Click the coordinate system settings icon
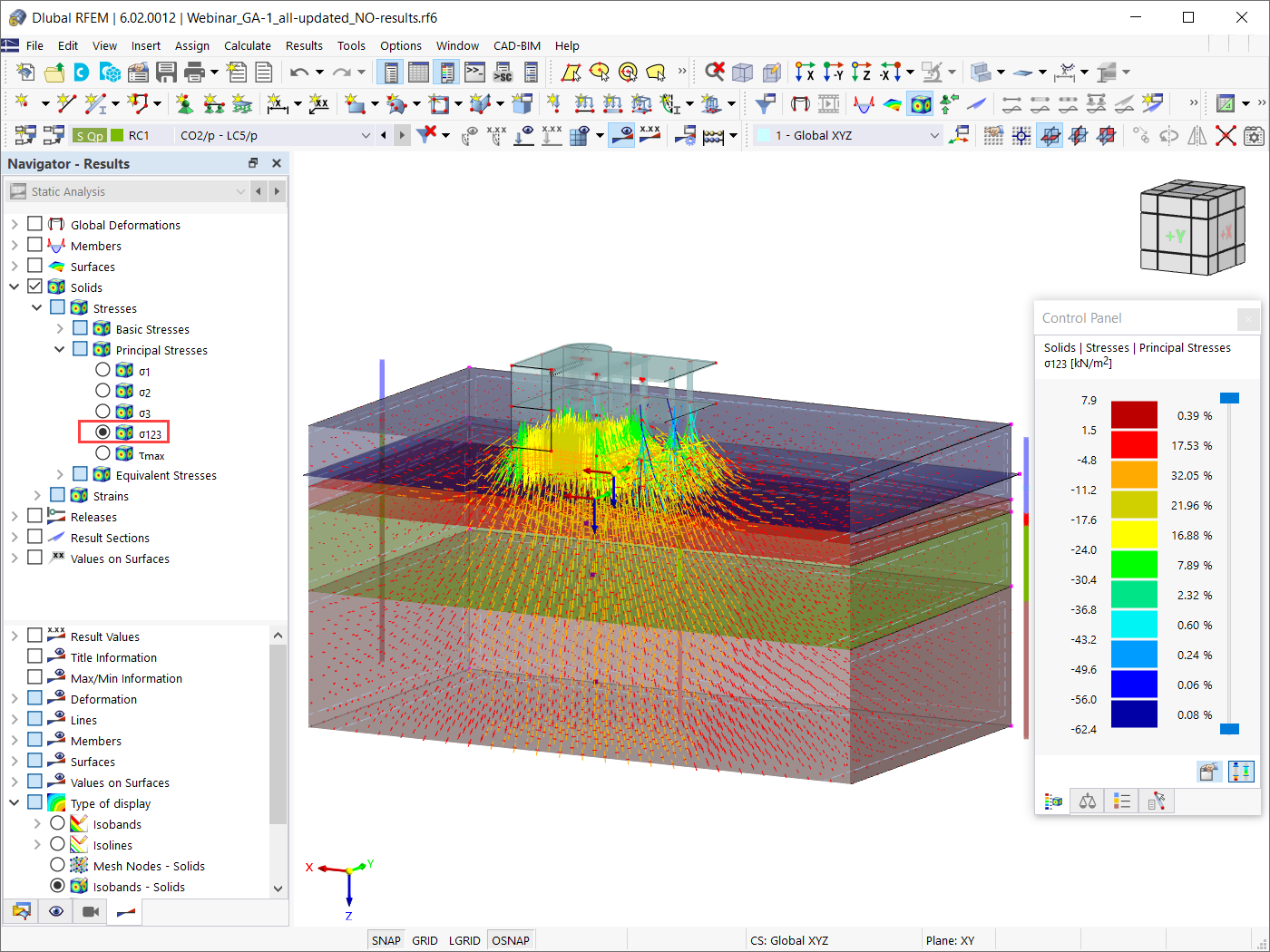The image size is (1270, 952). [x=958, y=136]
